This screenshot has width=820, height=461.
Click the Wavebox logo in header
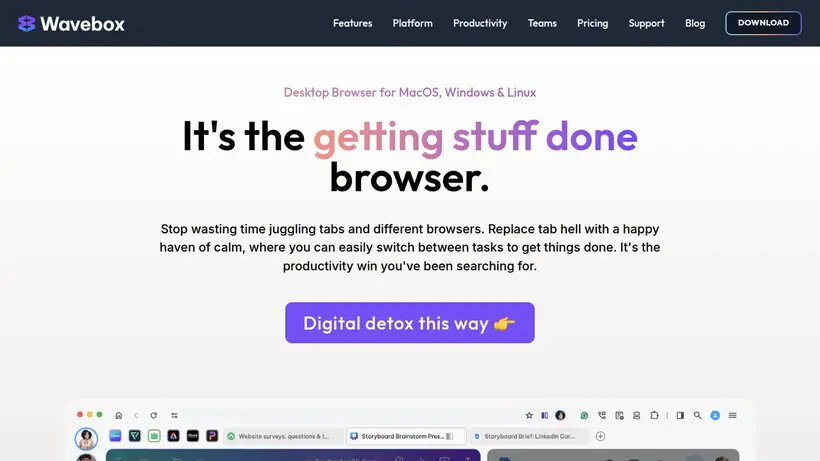(x=71, y=24)
